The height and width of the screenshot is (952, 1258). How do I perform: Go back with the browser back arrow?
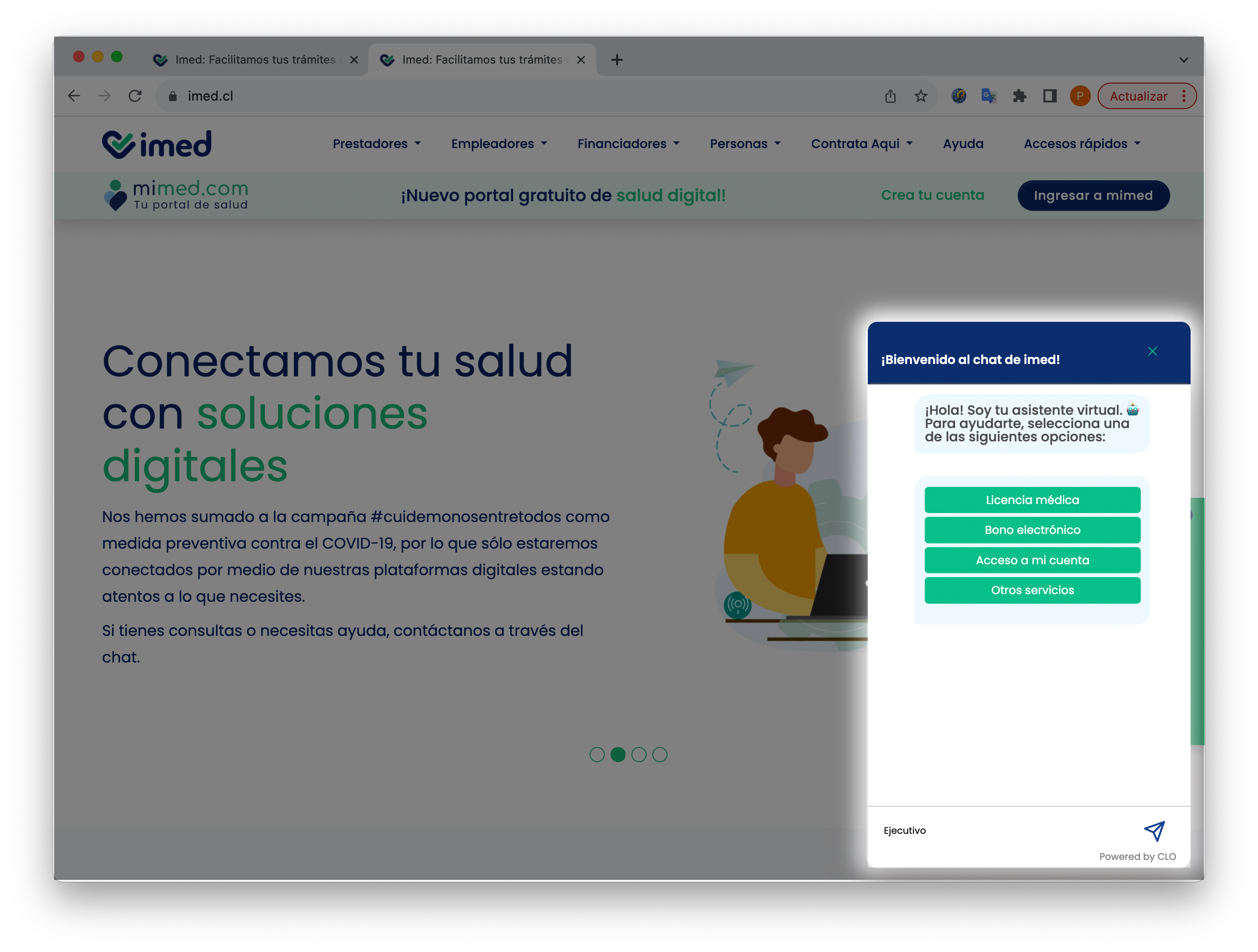coord(74,96)
